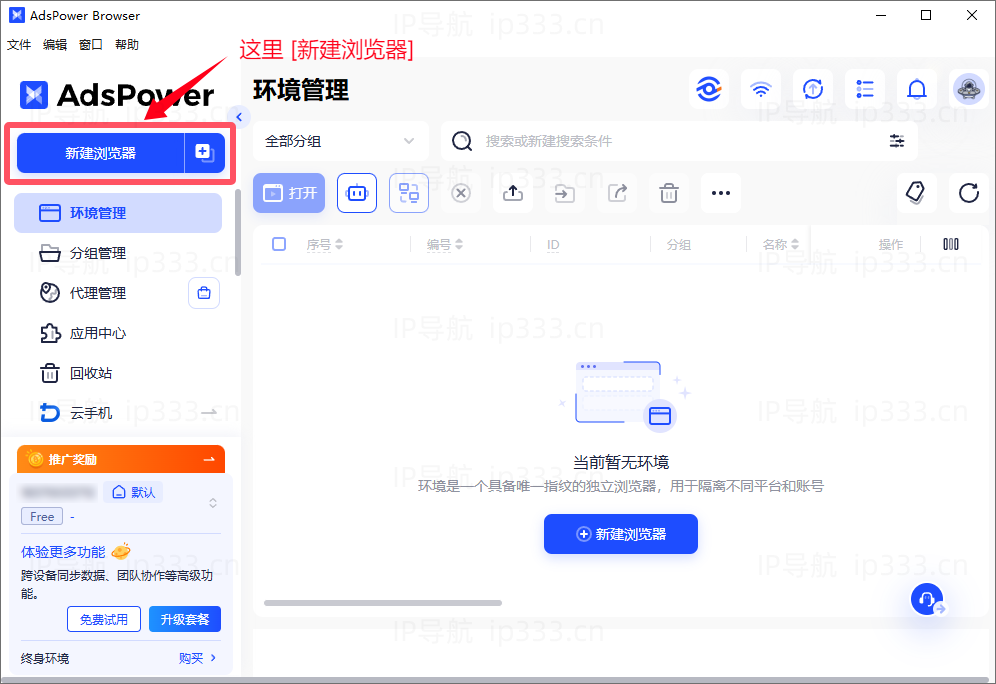This screenshot has height=684, width=996.
Task: Sort by the 编号 column header
Action: click(x=445, y=245)
